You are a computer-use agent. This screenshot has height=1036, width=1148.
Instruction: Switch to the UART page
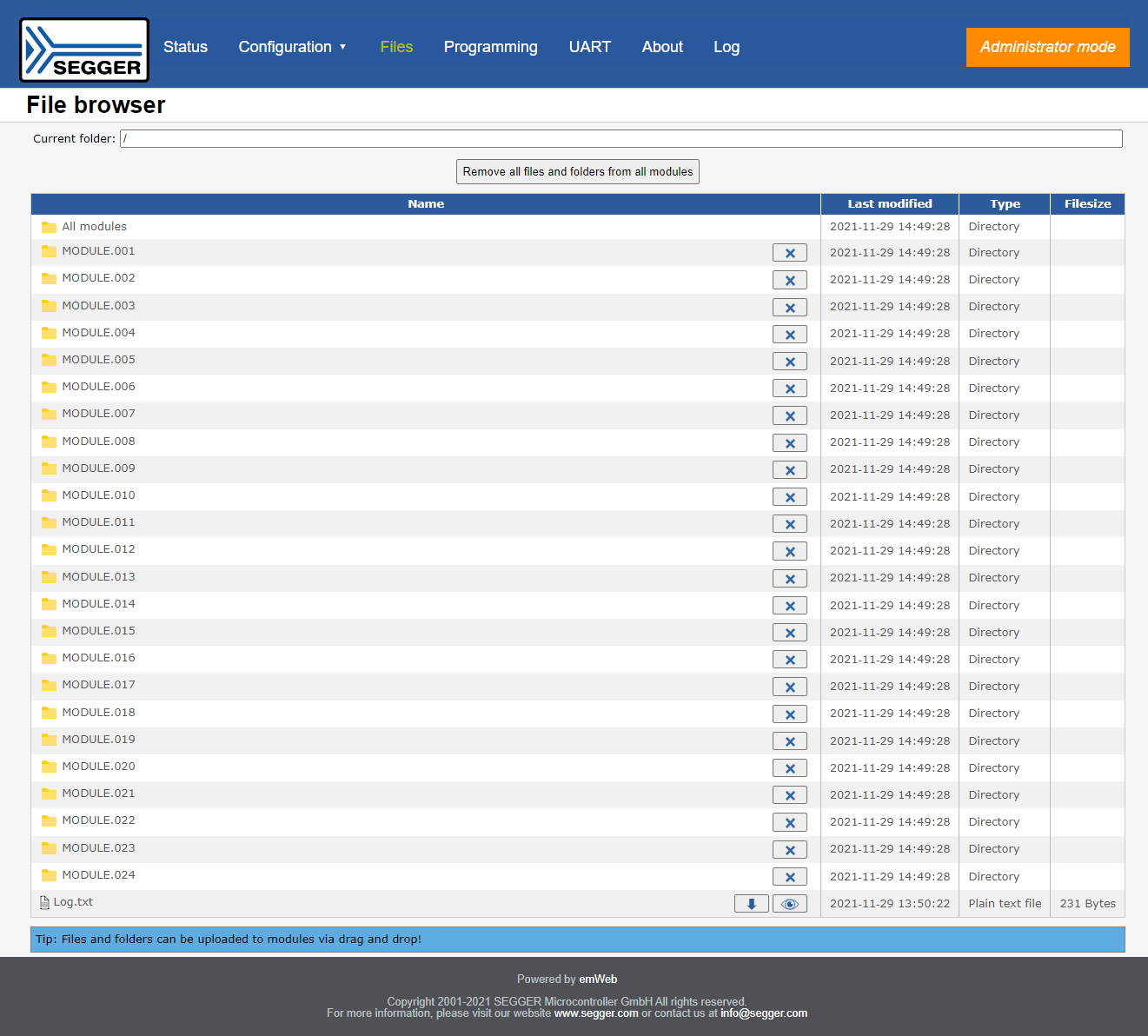click(x=589, y=47)
